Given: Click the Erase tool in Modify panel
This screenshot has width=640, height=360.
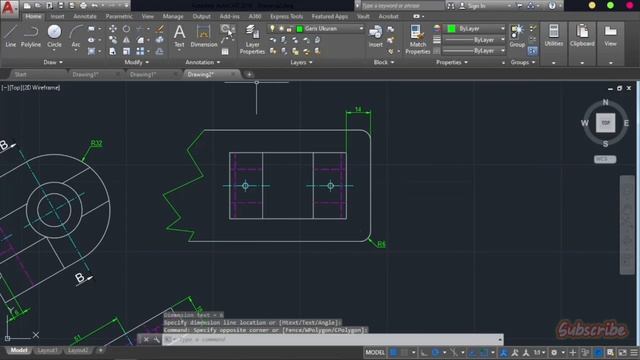Looking at the screenshot, I should [x=160, y=29].
